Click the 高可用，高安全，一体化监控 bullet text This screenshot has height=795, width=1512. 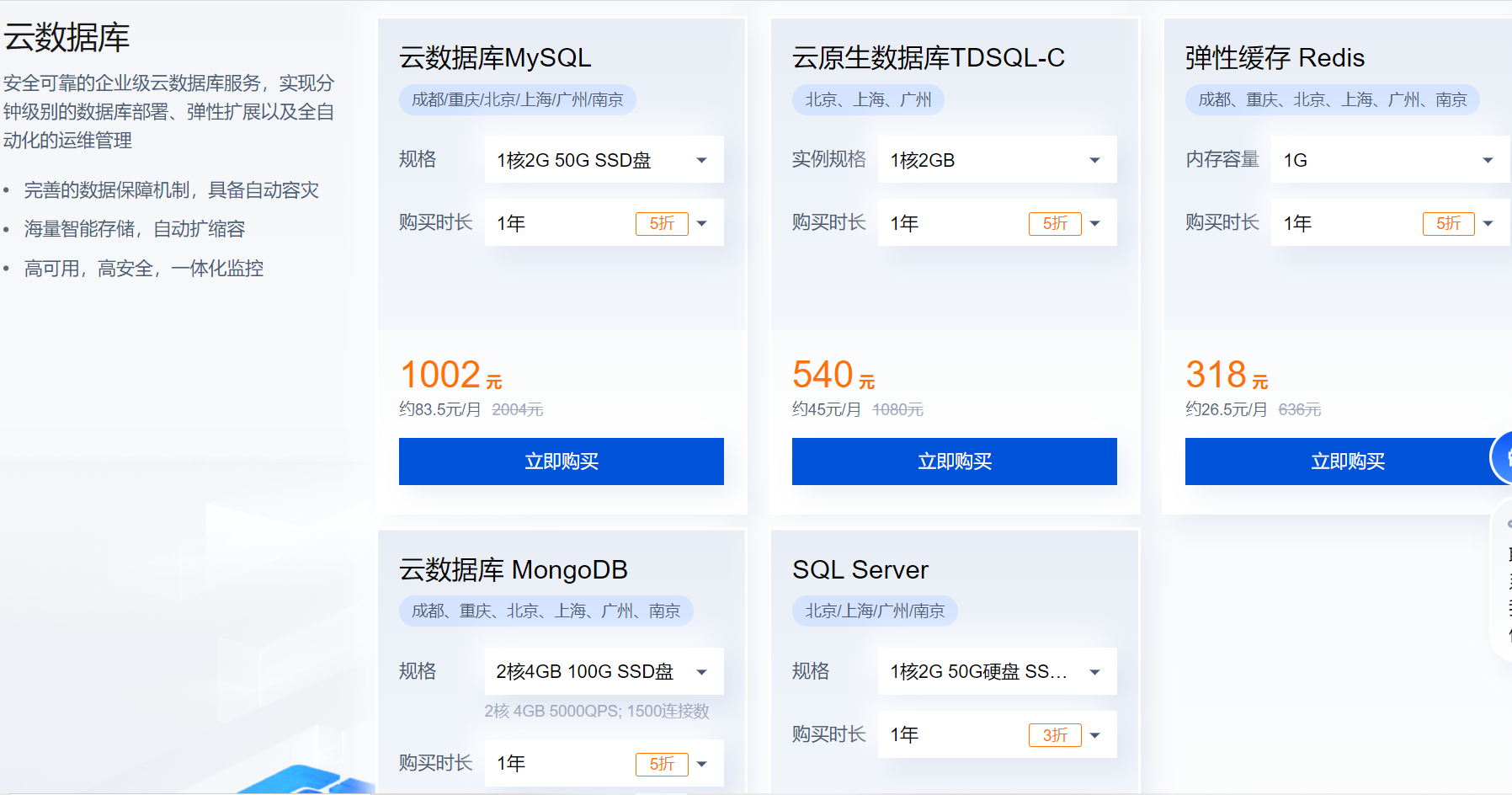[144, 269]
